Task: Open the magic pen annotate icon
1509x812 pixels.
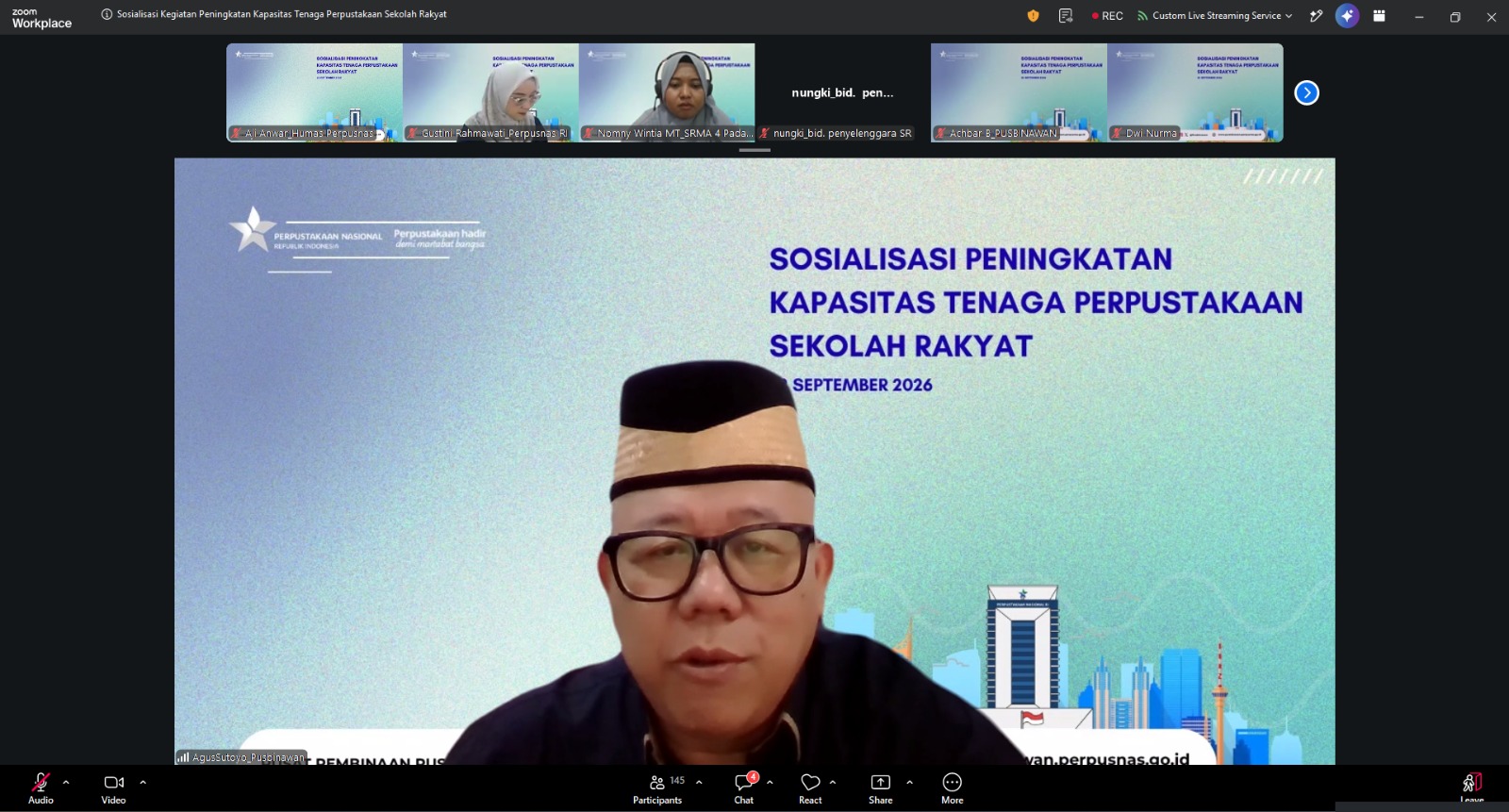Action: point(1317,16)
